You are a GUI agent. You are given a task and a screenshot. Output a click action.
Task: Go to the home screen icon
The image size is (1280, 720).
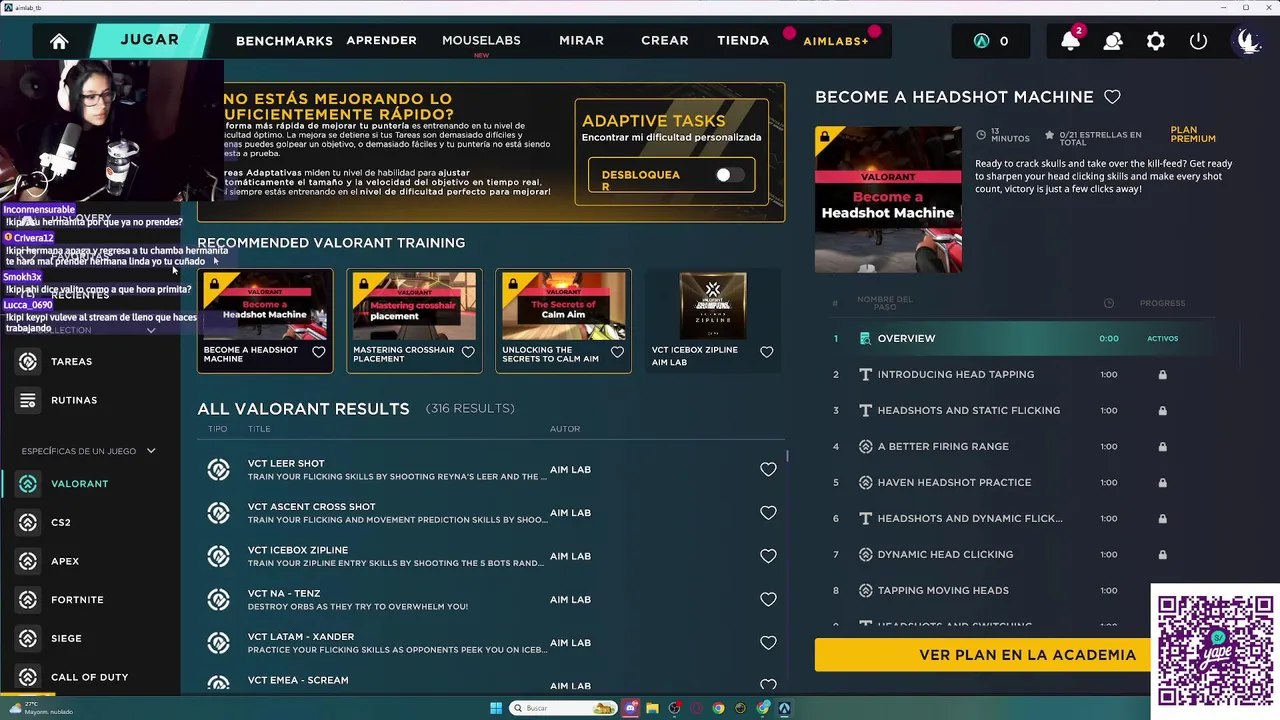click(59, 41)
